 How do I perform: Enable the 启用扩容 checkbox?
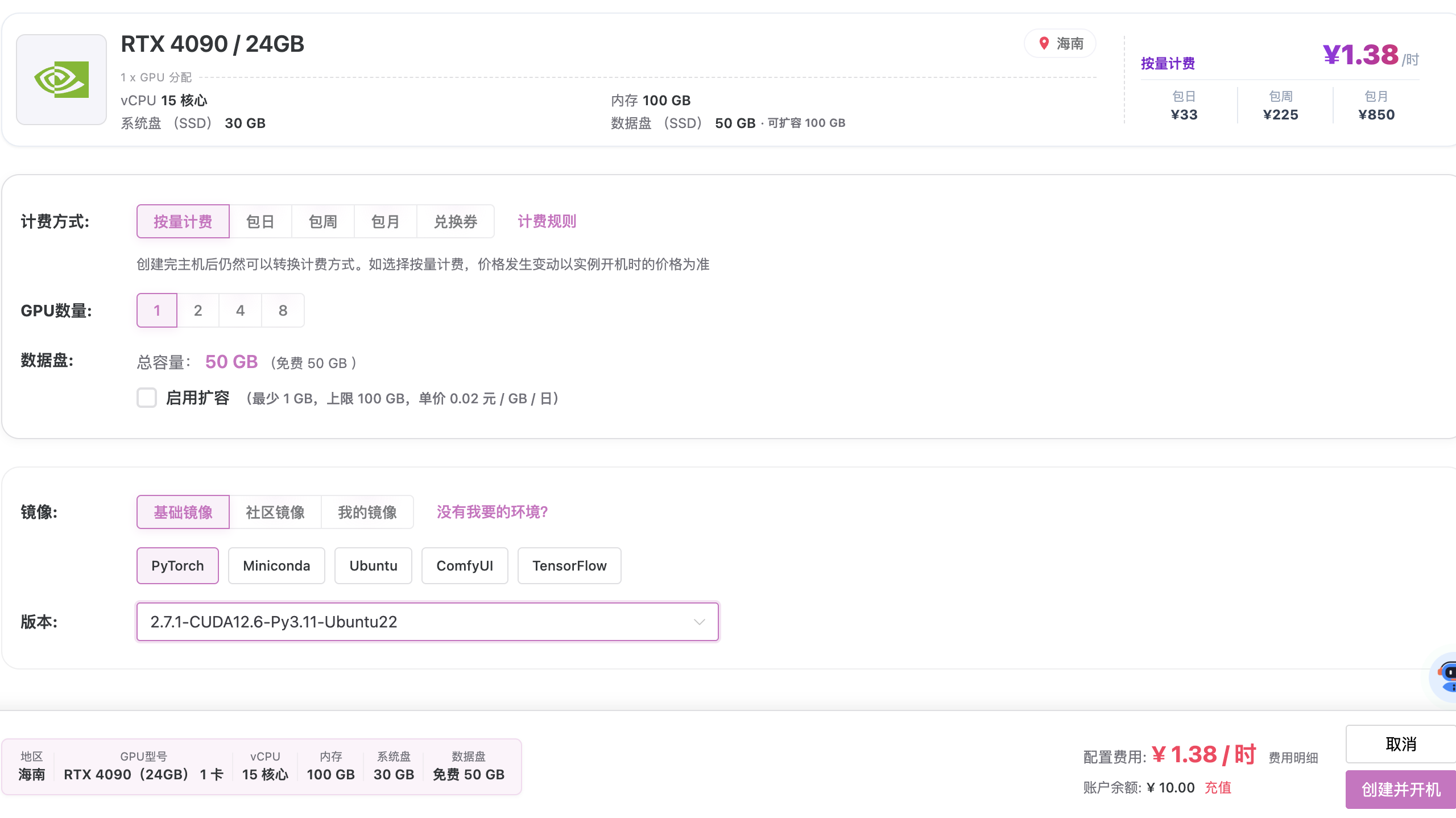click(x=147, y=398)
